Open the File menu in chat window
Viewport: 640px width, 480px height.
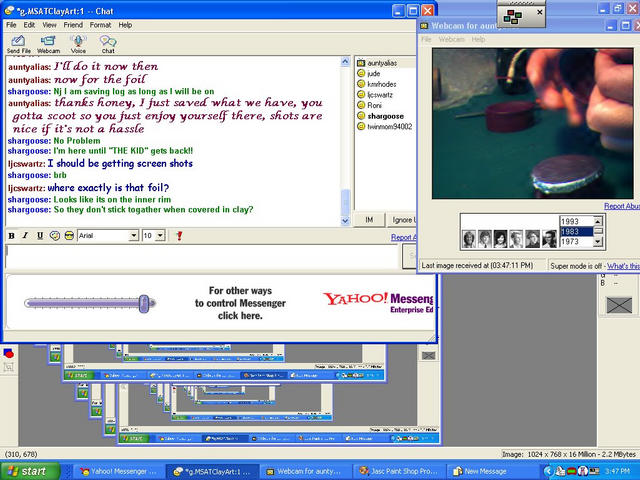(11, 25)
